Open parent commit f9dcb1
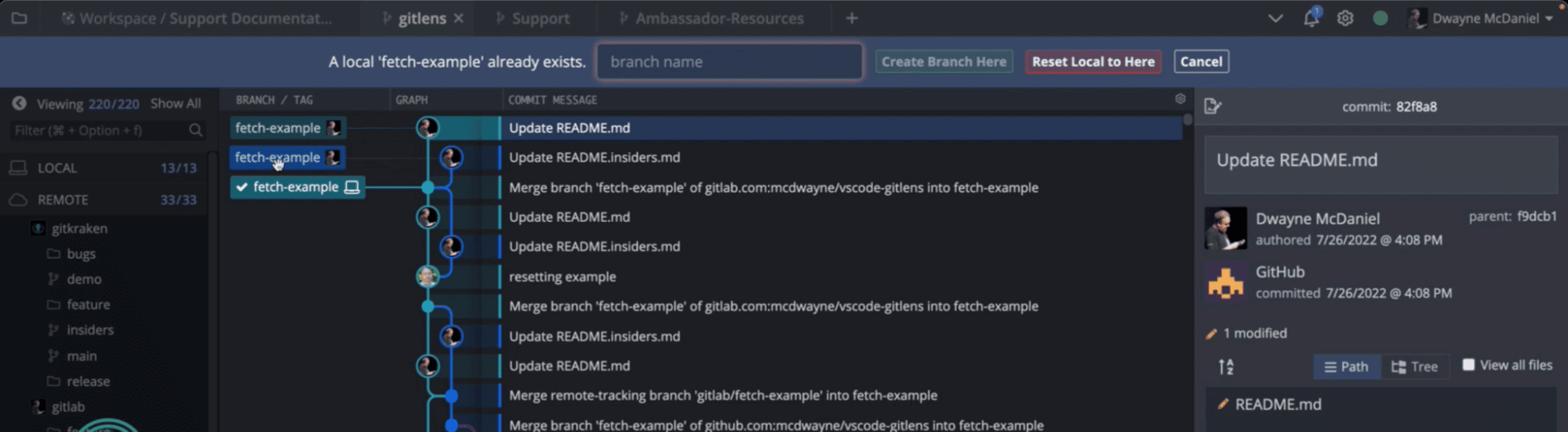Viewport: 1568px width, 432px height. click(x=1537, y=216)
